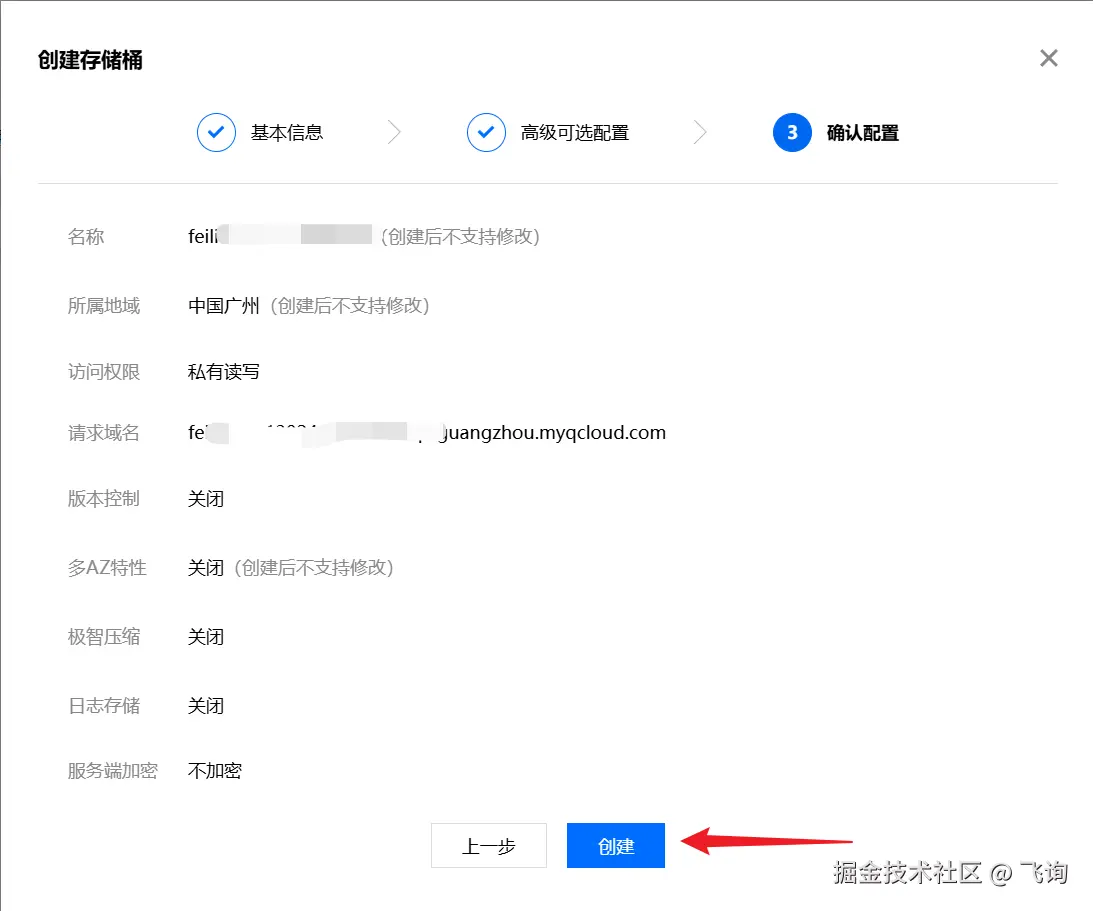Click the blue 创建 button
Image resolution: width=1093 pixels, height=911 pixels.
click(x=616, y=845)
